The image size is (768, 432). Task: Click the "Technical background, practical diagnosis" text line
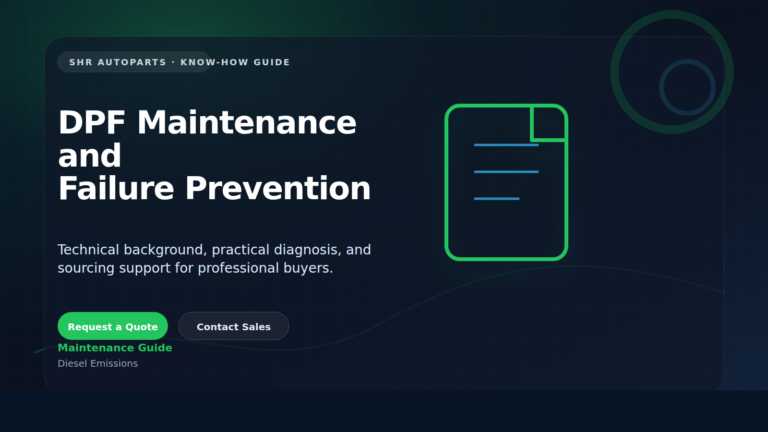(214, 250)
